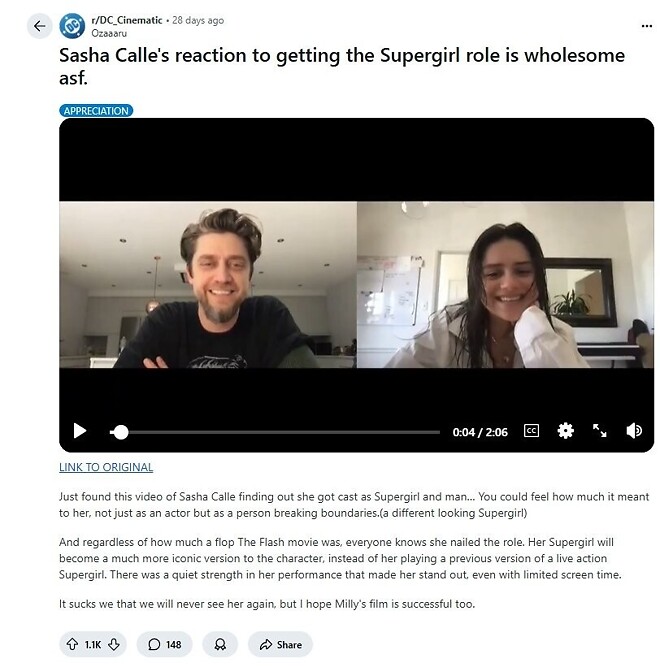660x667 pixels.
Task: View the Ozaaaru user profile
Action: (109, 33)
